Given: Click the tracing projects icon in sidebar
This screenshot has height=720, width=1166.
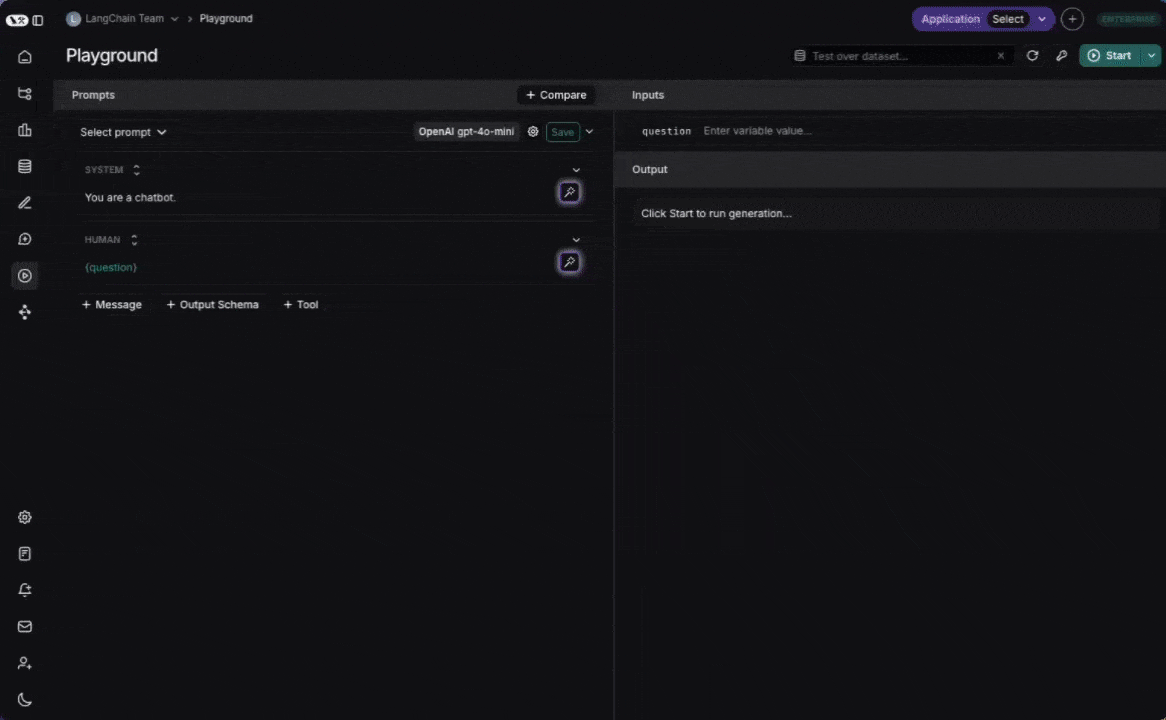Looking at the screenshot, I should pyautogui.click(x=25, y=93).
